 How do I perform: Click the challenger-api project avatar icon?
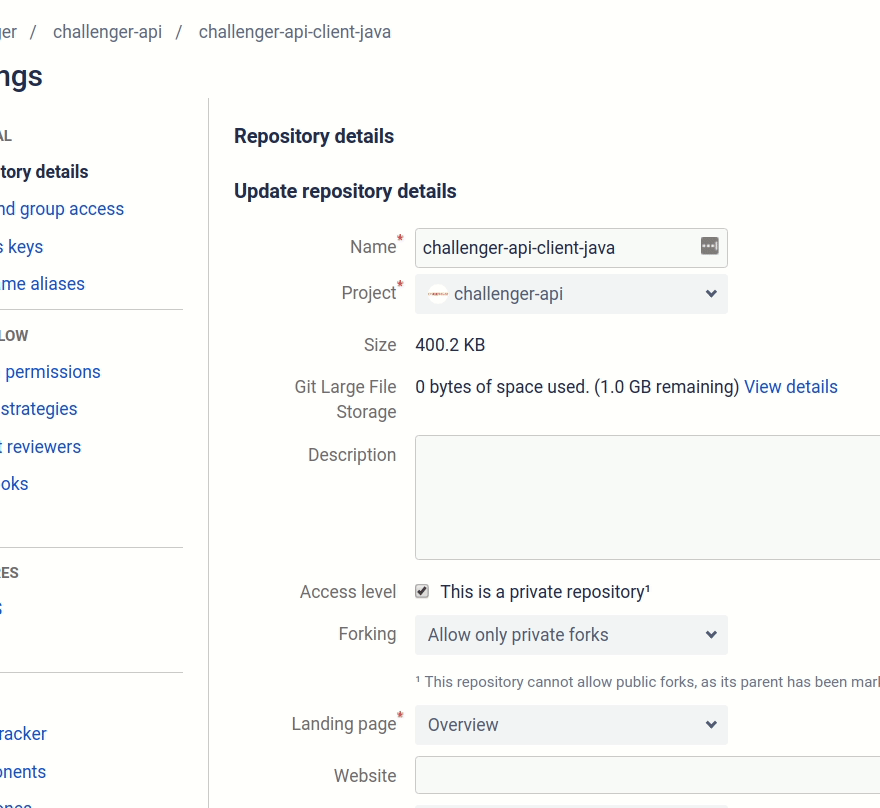point(438,294)
